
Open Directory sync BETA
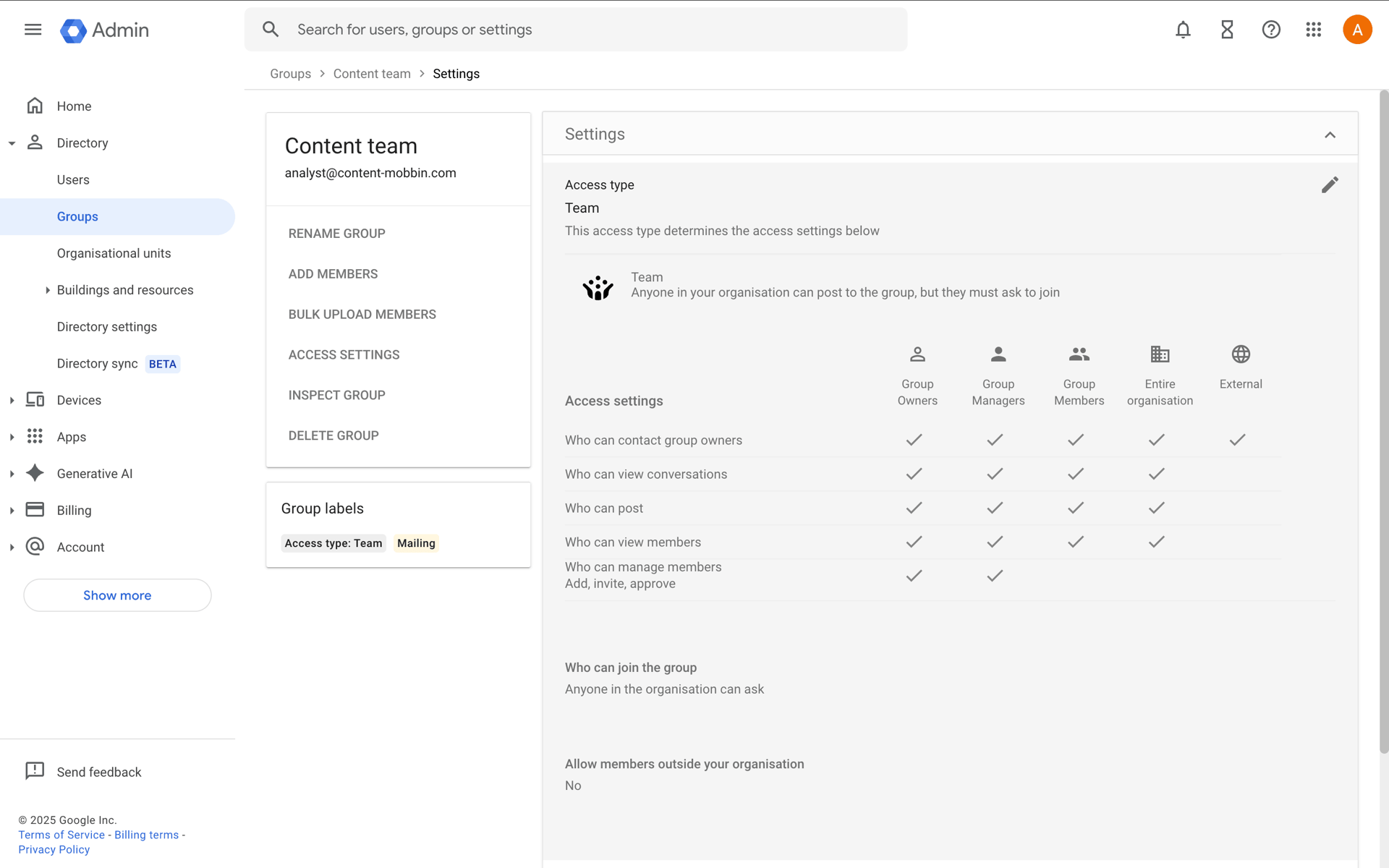pyautogui.click(x=117, y=363)
